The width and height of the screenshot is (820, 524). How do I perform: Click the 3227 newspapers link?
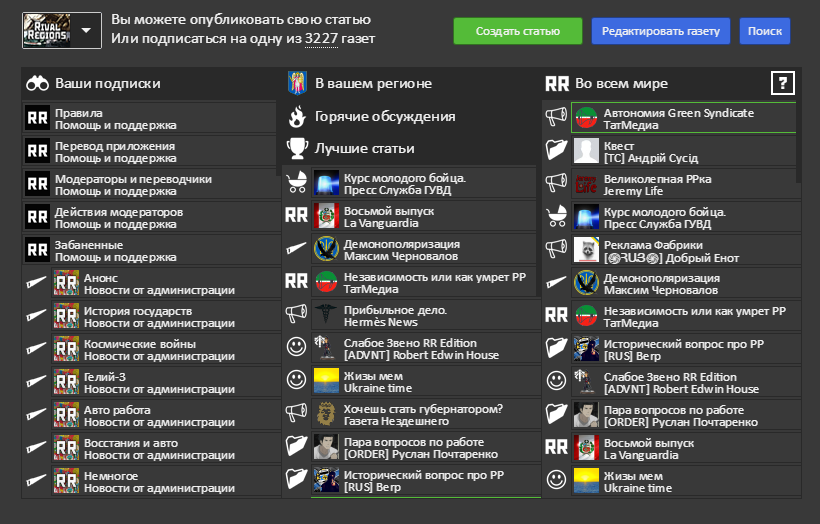[322, 38]
